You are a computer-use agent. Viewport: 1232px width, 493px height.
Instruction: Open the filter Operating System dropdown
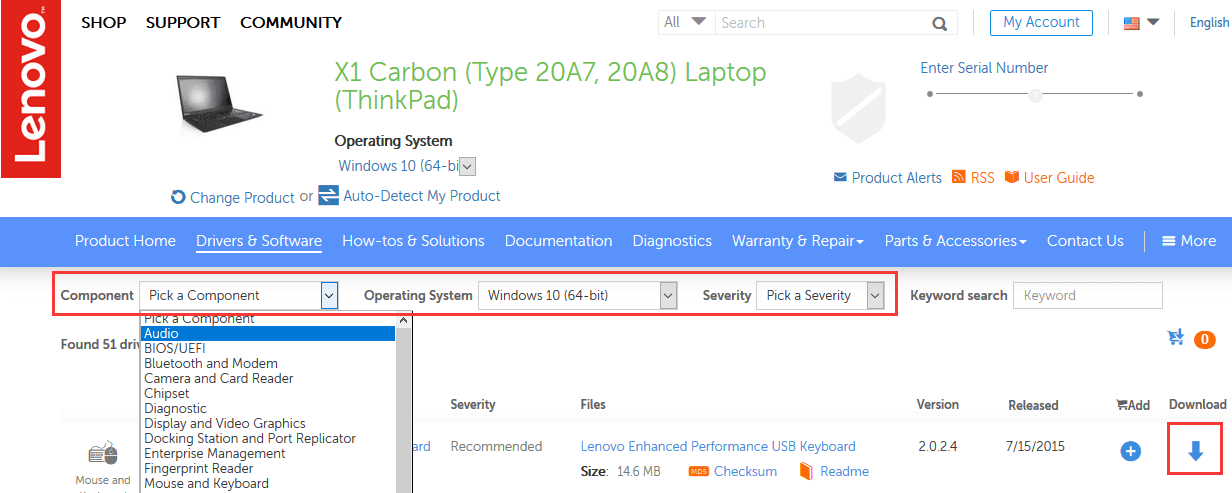click(x=578, y=295)
